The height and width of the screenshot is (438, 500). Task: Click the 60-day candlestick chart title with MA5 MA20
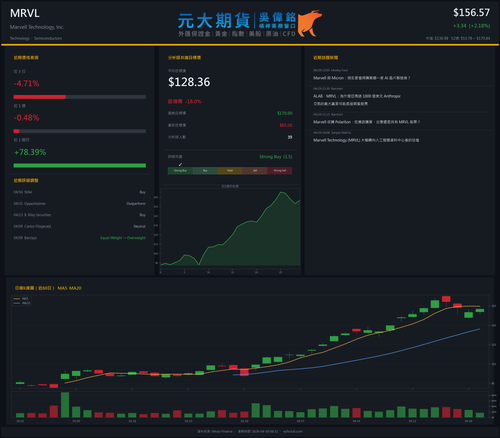point(48,288)
